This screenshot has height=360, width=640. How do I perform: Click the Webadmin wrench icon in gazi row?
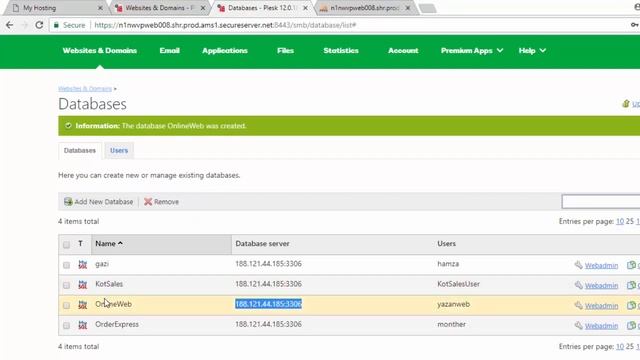pyautogui.click(x=578, y=265)
